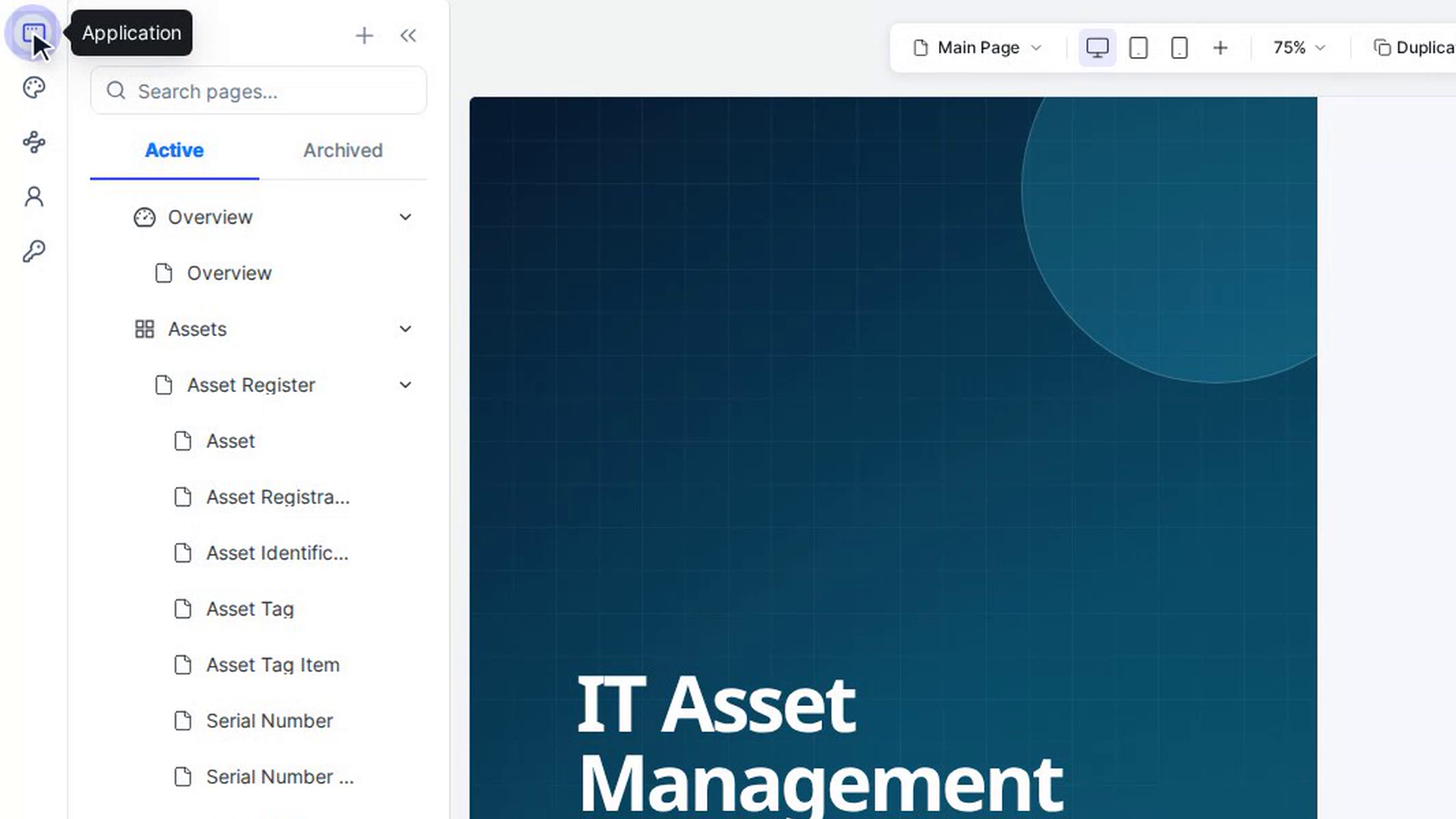Focus the Search pages field
This screenshot has height=819, width=1456.
coord(259,91)
